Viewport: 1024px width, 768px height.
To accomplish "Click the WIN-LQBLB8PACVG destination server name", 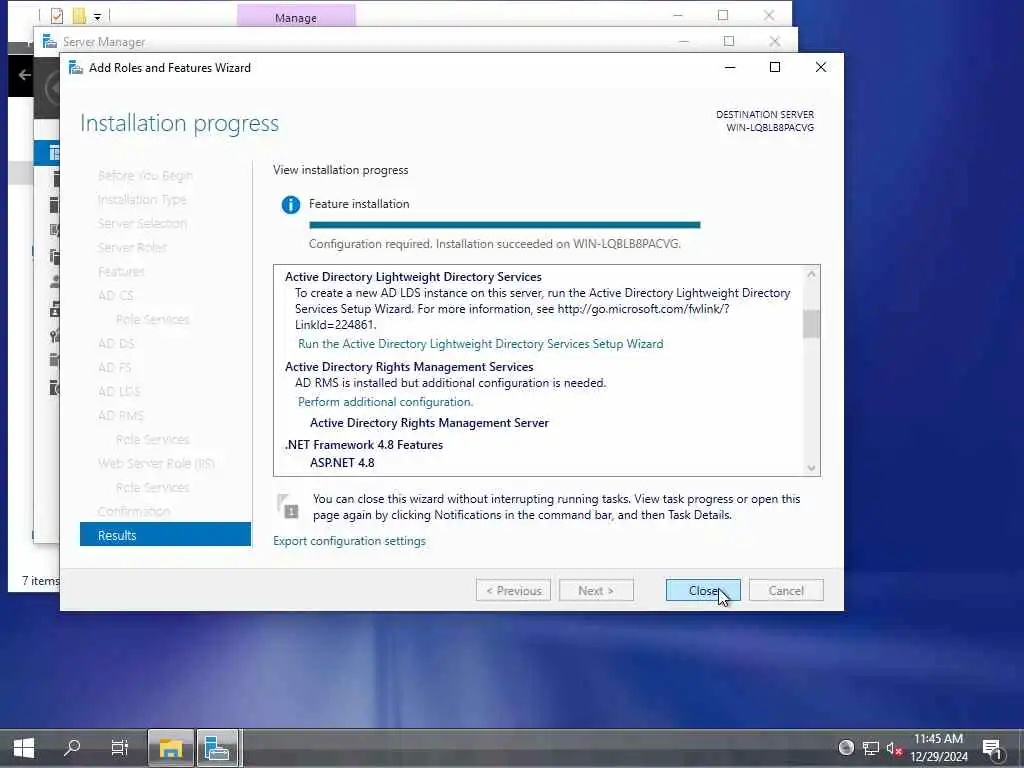I will coord(770,128).
